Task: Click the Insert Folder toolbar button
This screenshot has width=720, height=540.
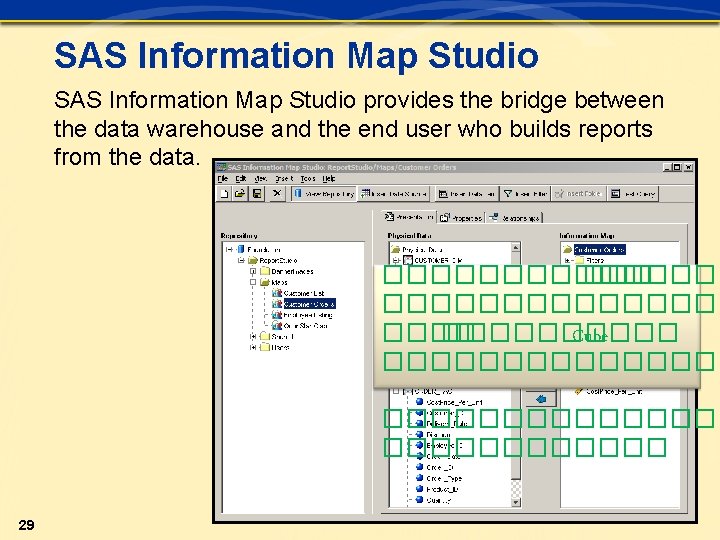Action: pyautogui.click(x=579, y=194)
